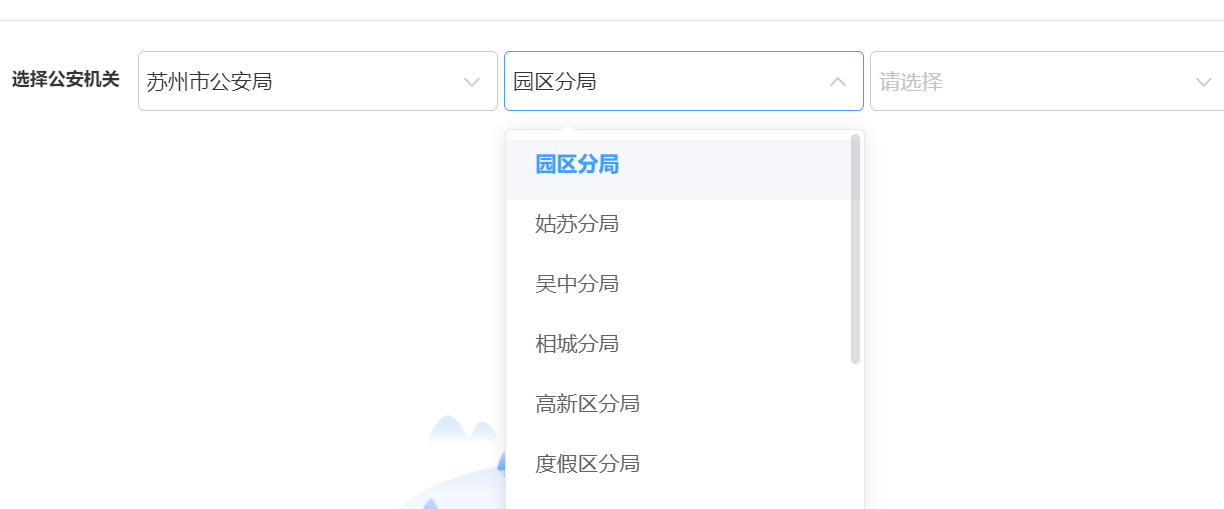Open the 苏州市公安局 combo box

(x=300, y=81)
